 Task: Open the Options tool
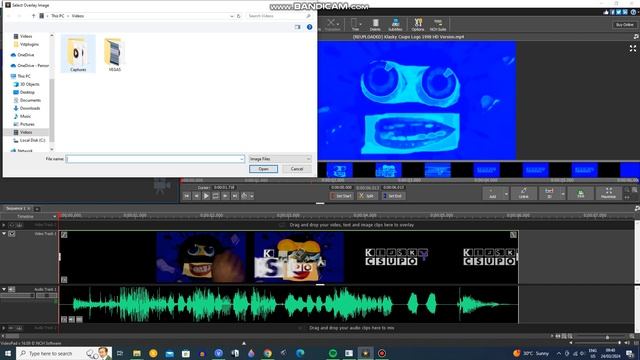pos(418,24)
